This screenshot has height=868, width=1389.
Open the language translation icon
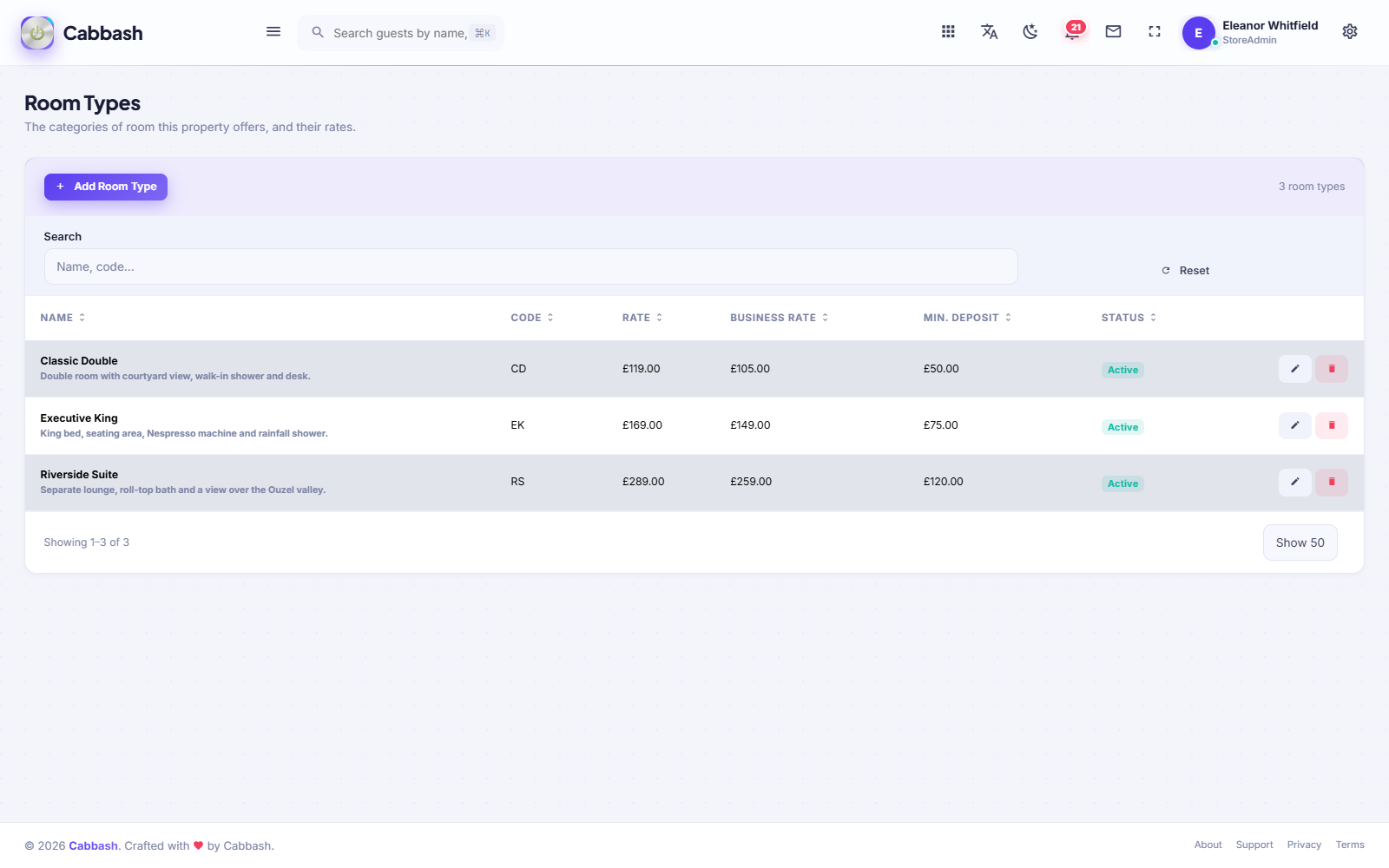pos(989,32)
